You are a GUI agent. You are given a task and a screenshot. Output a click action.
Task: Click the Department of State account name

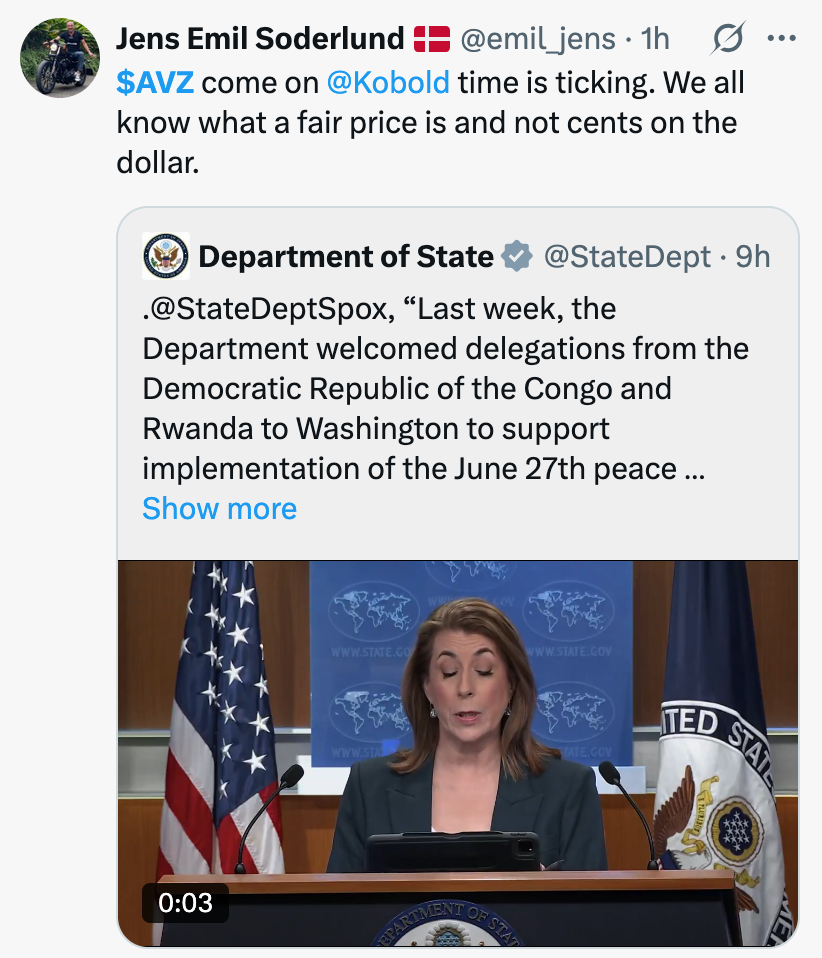pos(346,256)
